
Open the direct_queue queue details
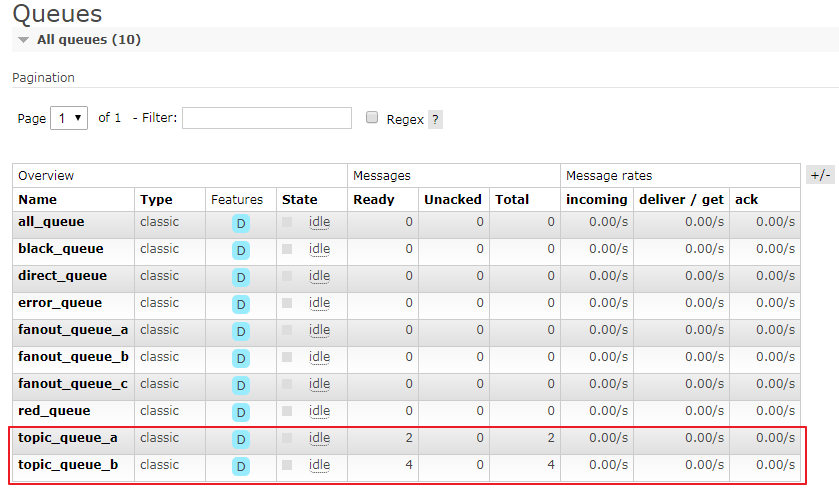tap(63, 276)
